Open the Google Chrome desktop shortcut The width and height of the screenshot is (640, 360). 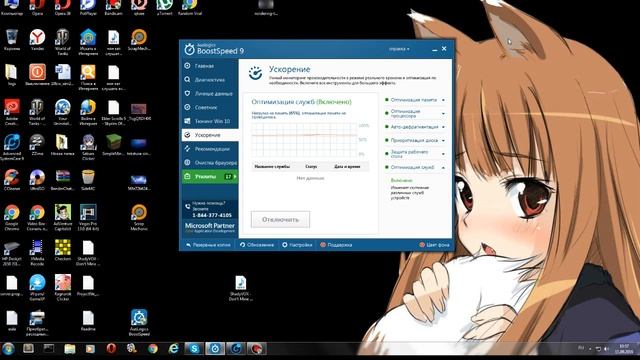pyautogui.click(x=11, y=218)
